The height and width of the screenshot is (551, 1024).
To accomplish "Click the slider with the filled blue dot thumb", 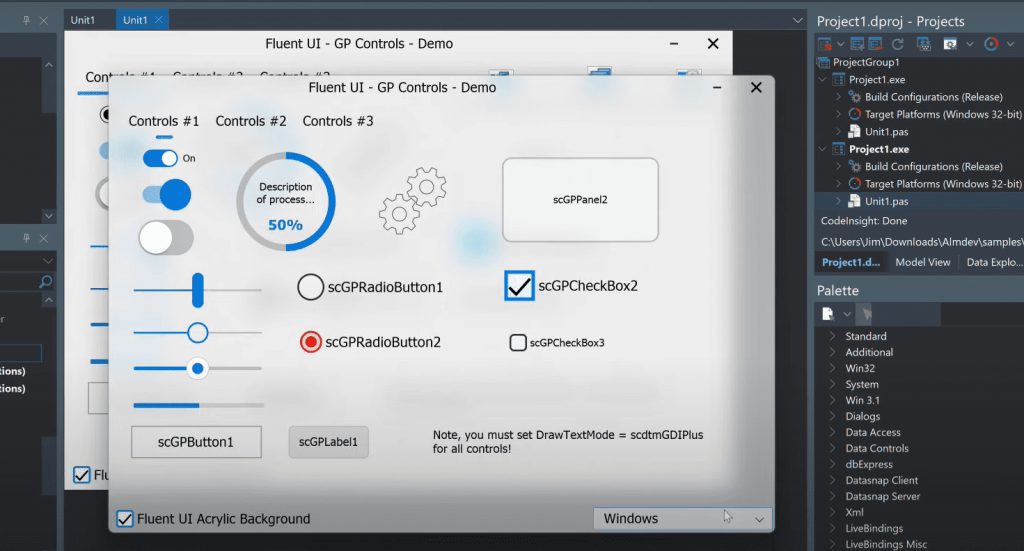I will click(197, 369).
